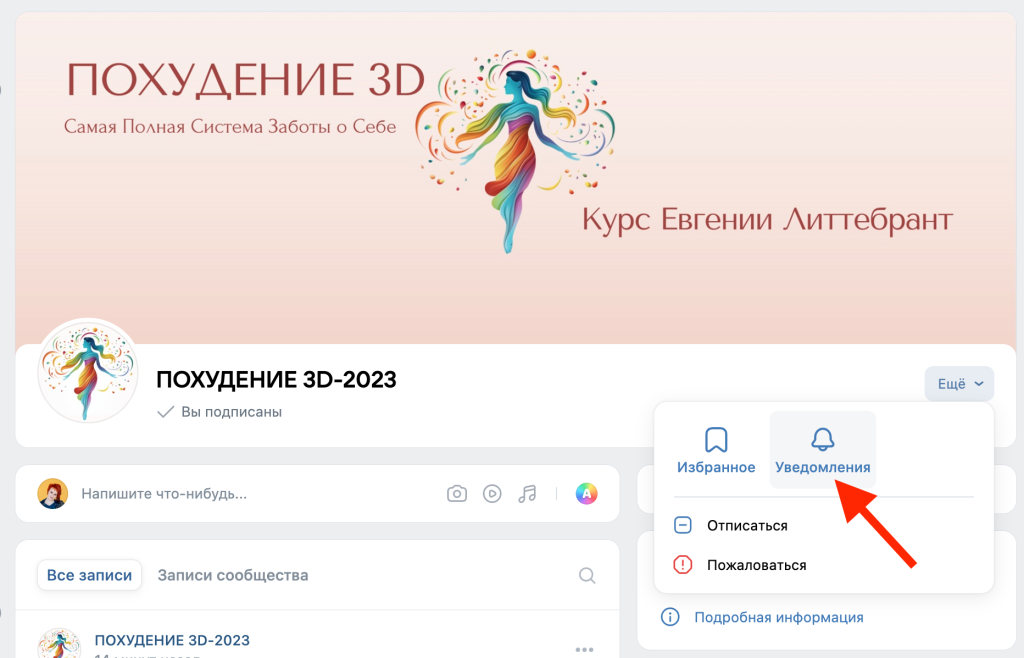The height and width of the screenshot is (658, 1024).
Task: Click the info icon beside Подробная информация
Action: tap(670, 617)
